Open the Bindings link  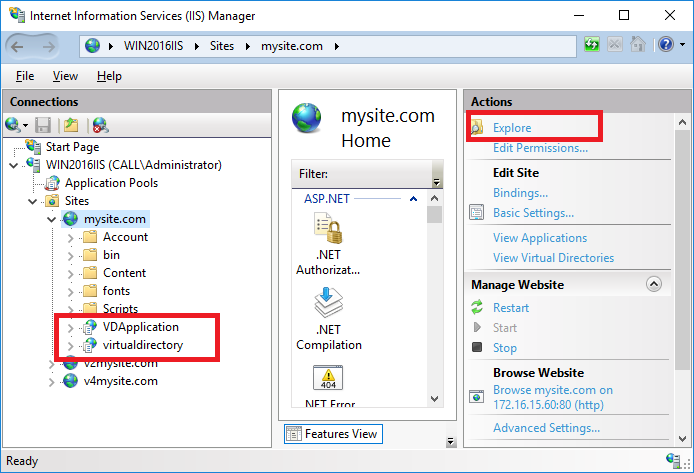point(520,192)
